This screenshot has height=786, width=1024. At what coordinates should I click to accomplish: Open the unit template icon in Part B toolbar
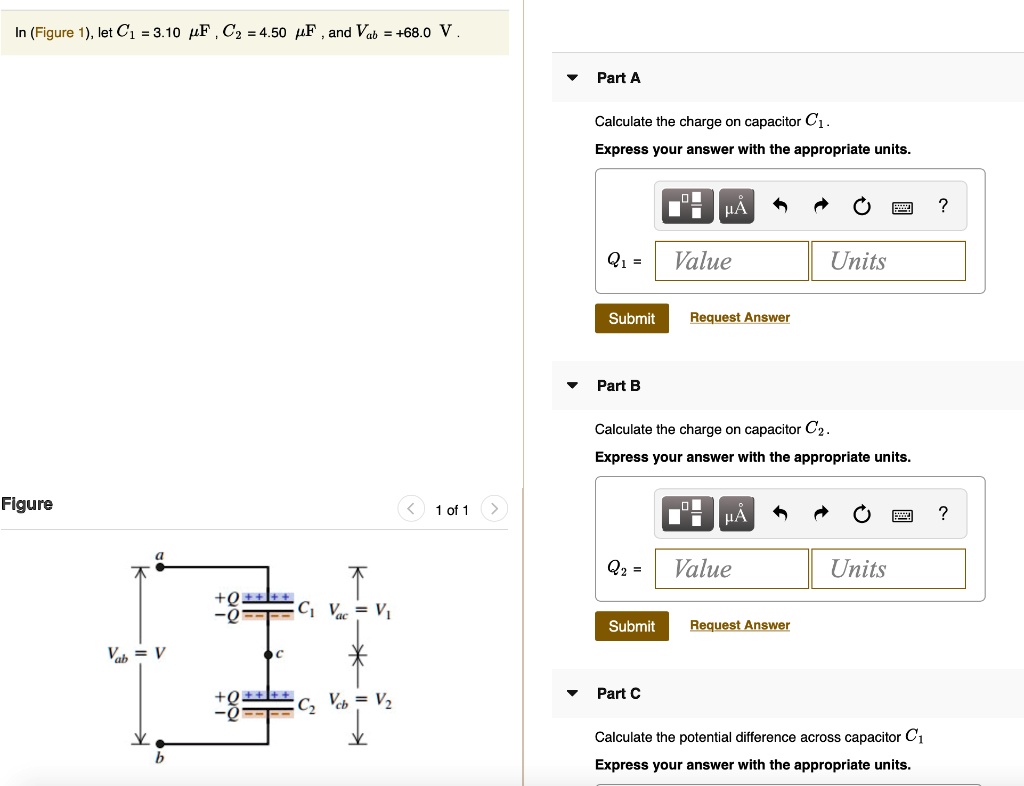tap(687, 513)
